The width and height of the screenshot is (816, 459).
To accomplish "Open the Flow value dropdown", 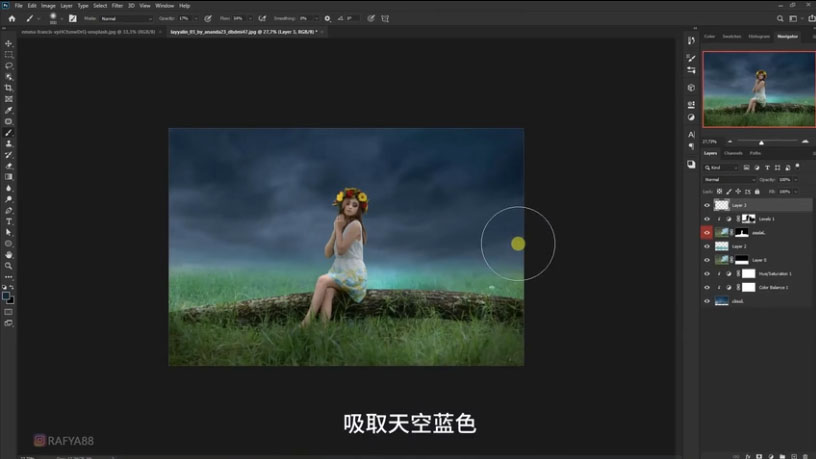I will (x=250, y=18).
